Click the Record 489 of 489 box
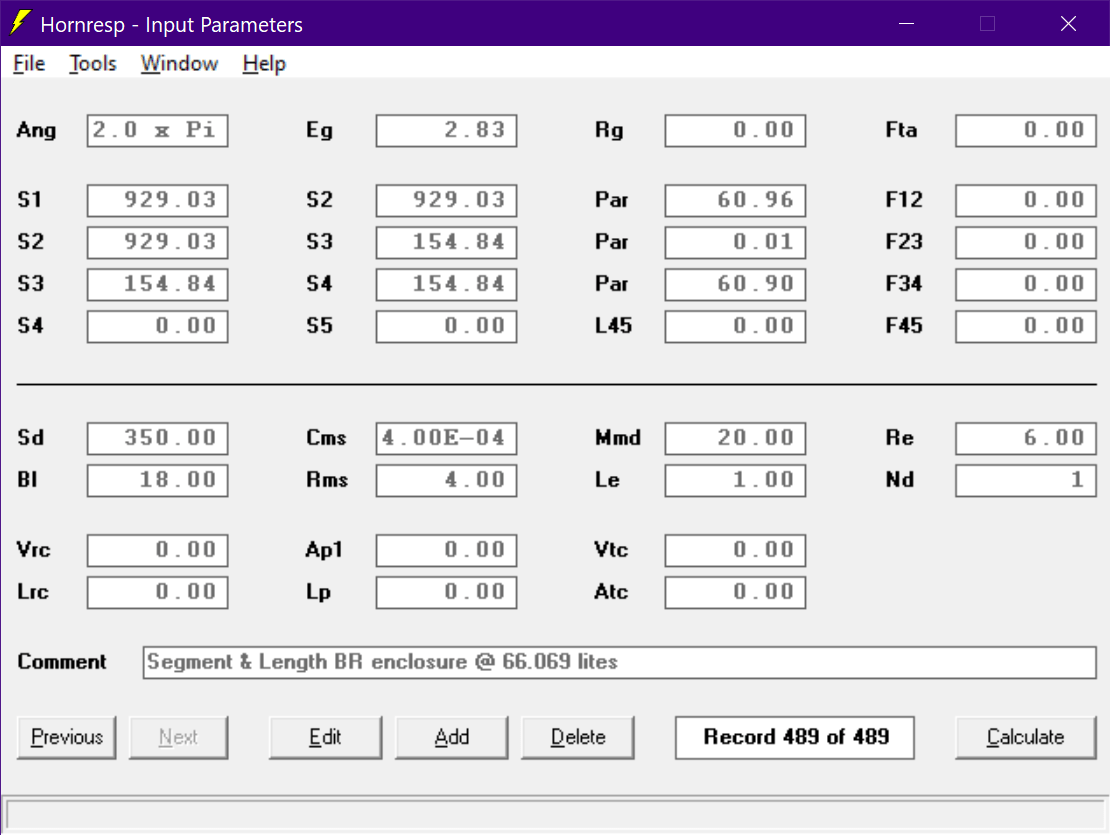 (794, 737)
